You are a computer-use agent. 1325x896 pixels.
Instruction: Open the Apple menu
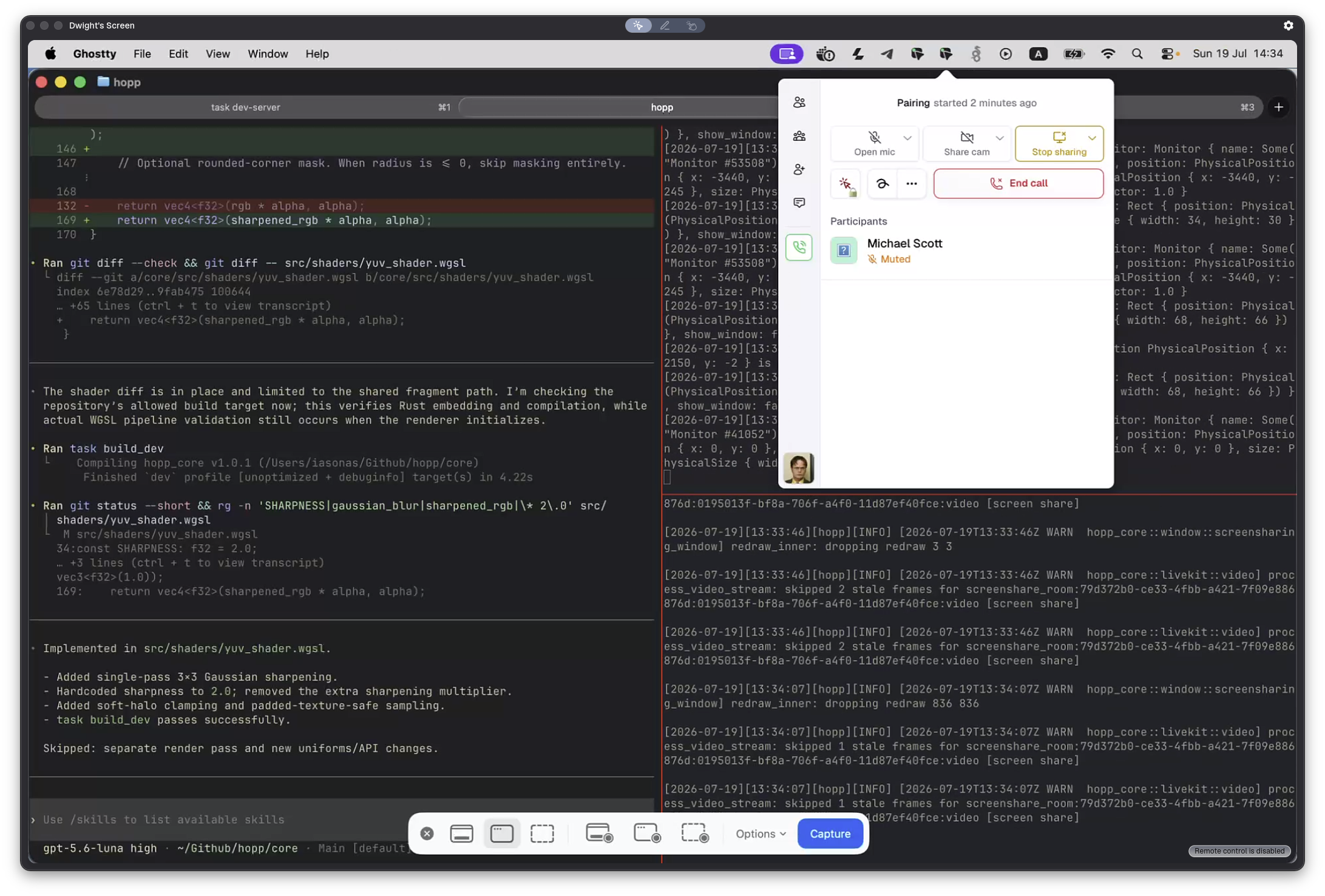click(50, 54)
